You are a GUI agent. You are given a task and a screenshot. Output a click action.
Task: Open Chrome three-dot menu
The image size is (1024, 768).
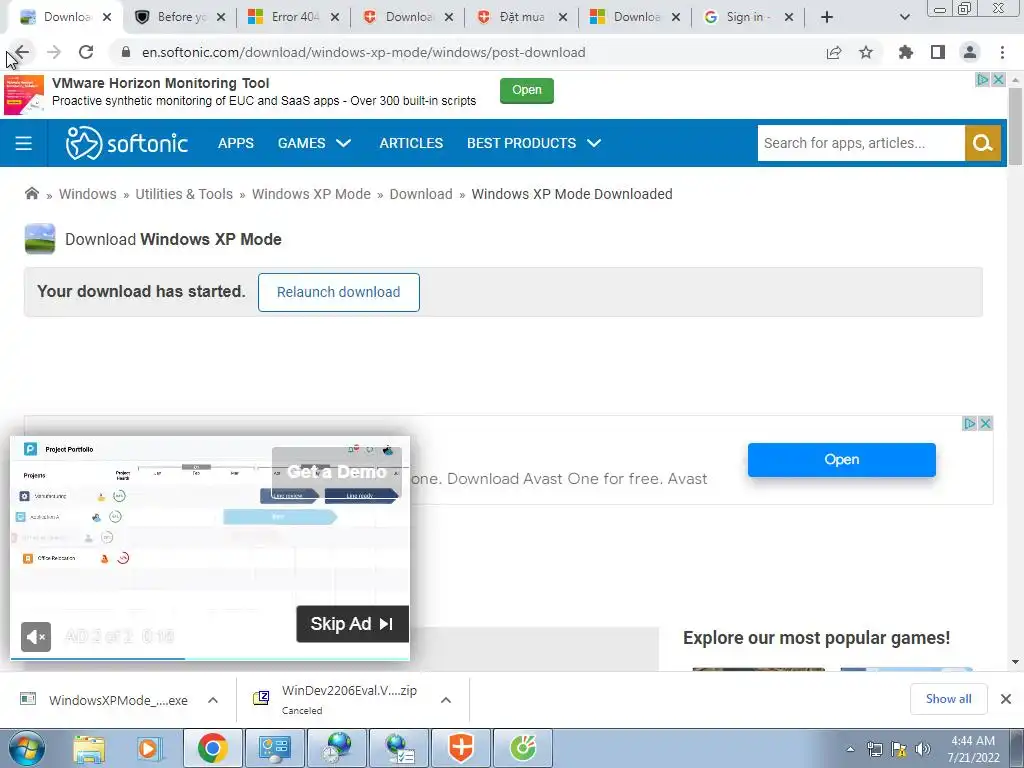(x=1002, y=52)
